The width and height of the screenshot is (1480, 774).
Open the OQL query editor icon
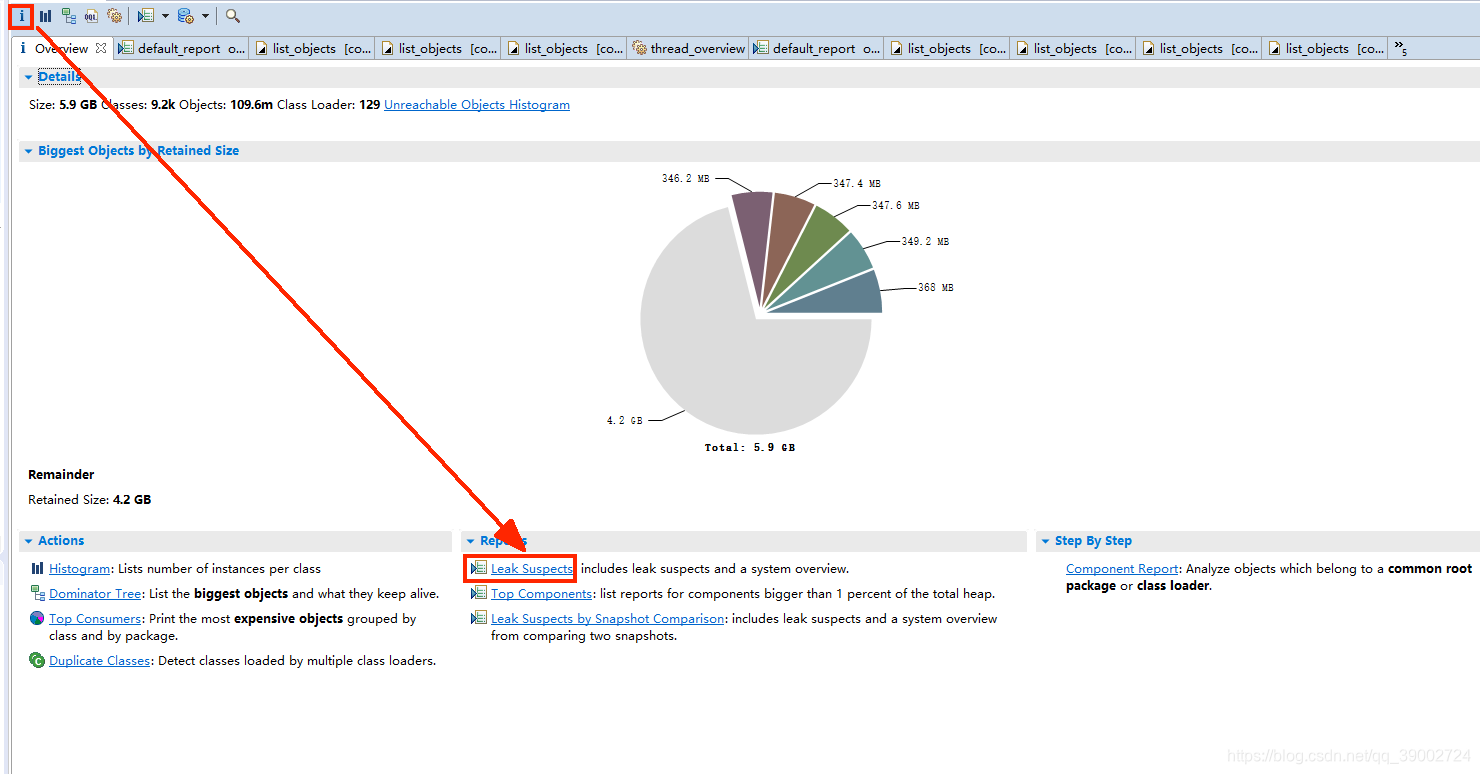pos(91,16)
